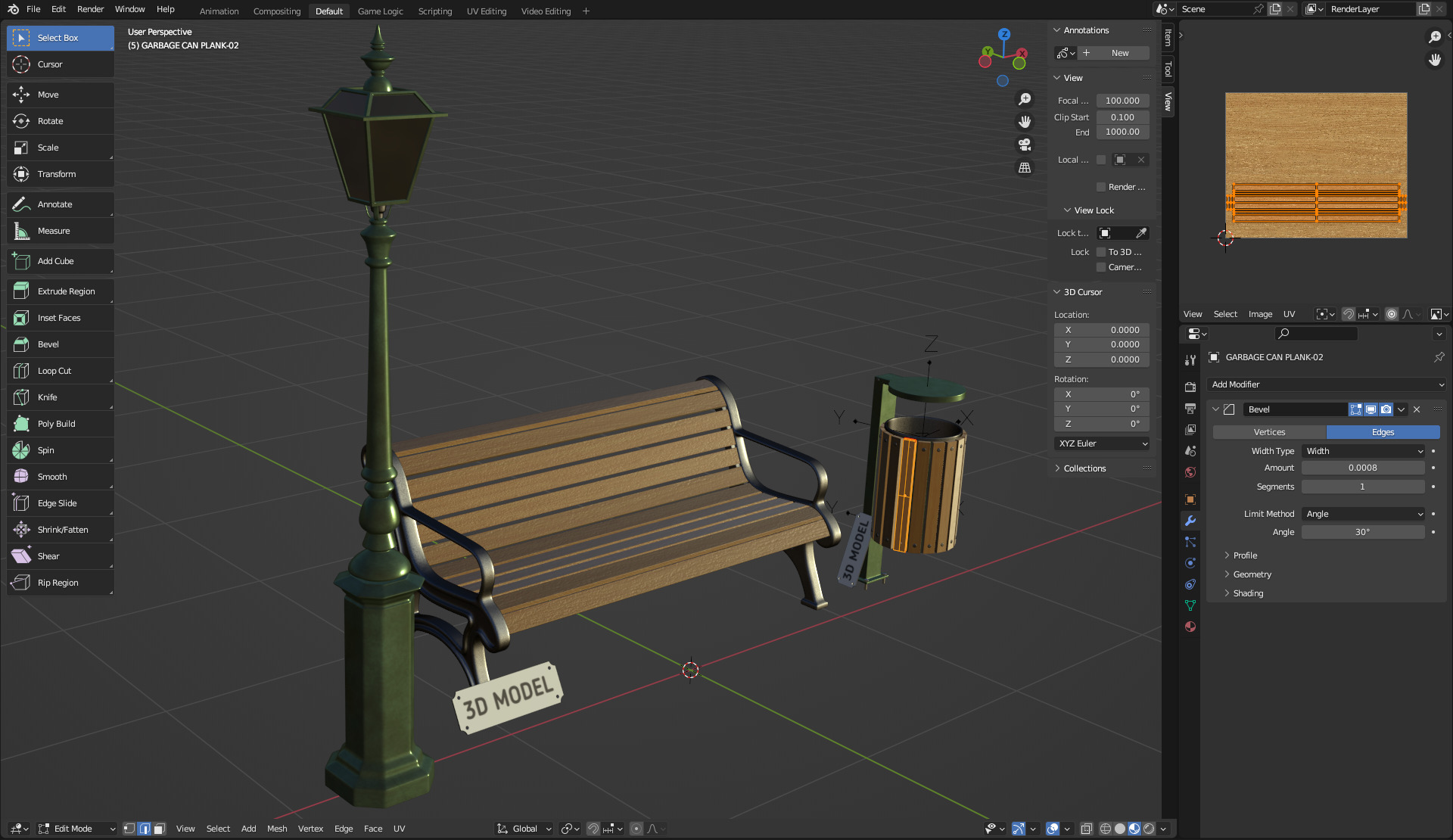Viewport: 1453px width, 840px height.
Task: Choose the Edge Slide tool
Action: [61, 503]
